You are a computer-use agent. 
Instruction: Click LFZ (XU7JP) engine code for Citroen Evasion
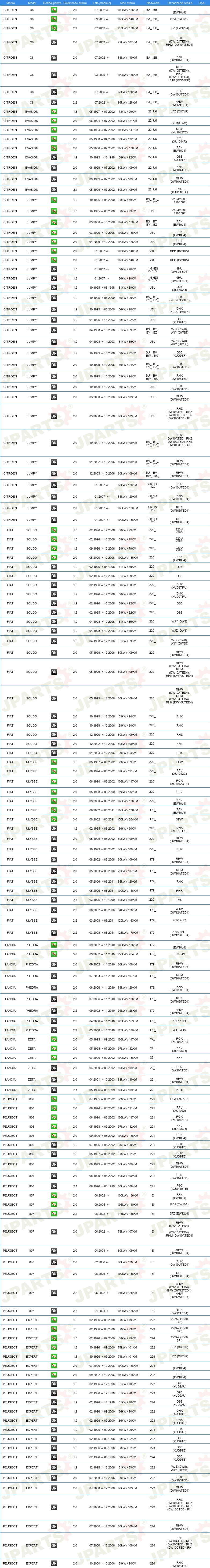coord(180,111)
